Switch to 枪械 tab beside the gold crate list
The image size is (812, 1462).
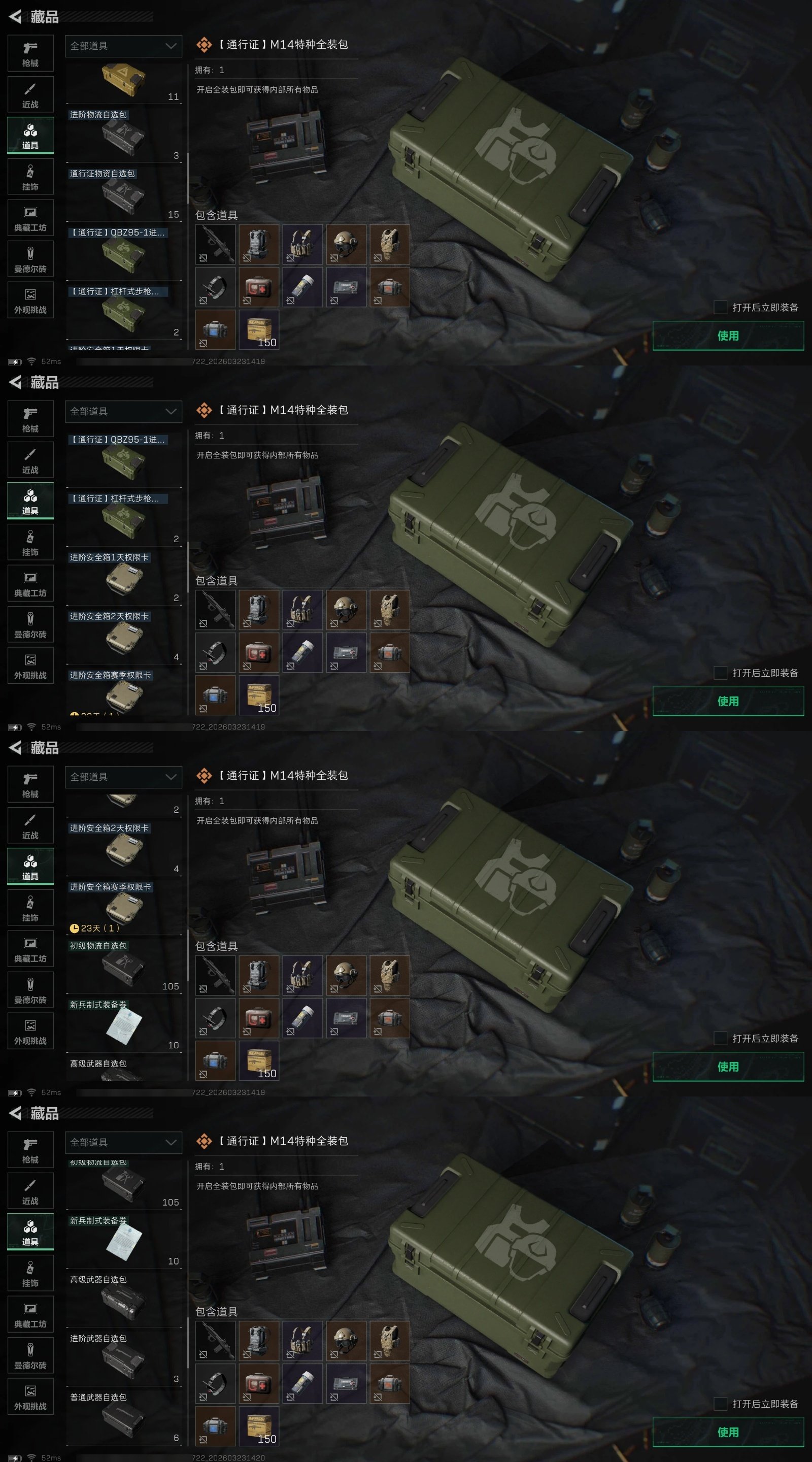[30, 54]
